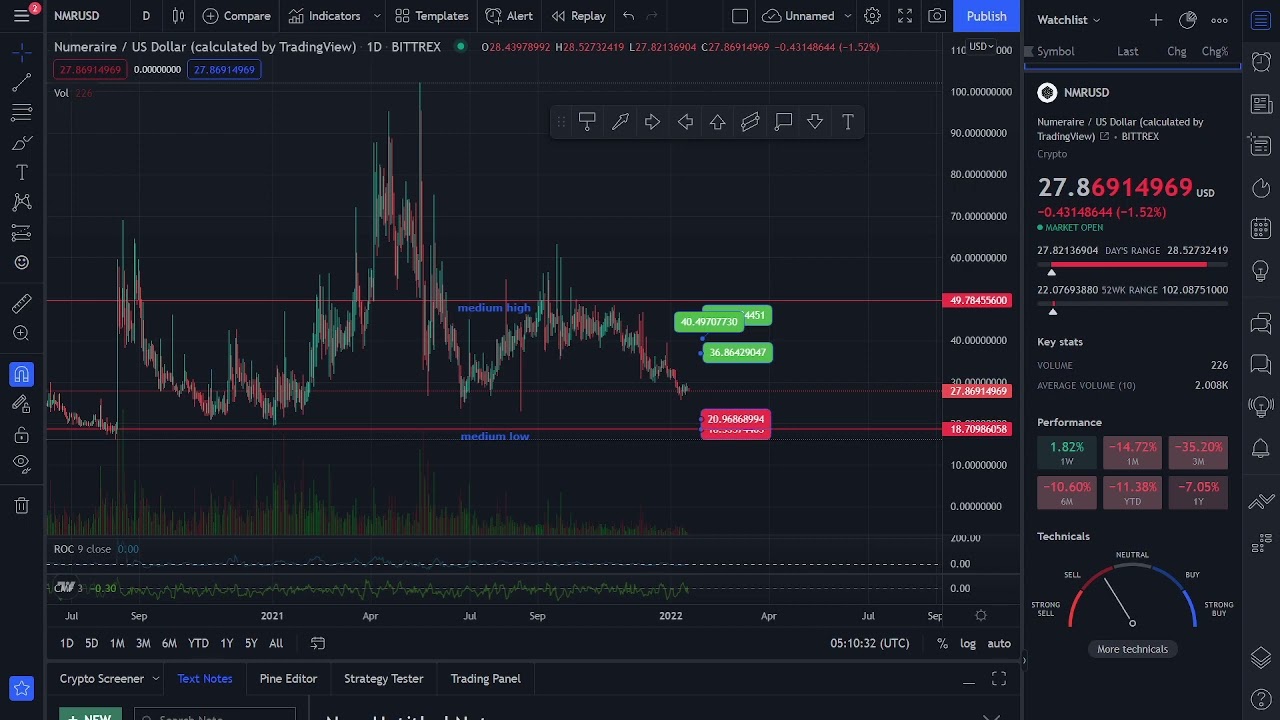This screenshot has height=720, width=1280.
Task: Open the Indicators dialog
Action: [324, 16]
